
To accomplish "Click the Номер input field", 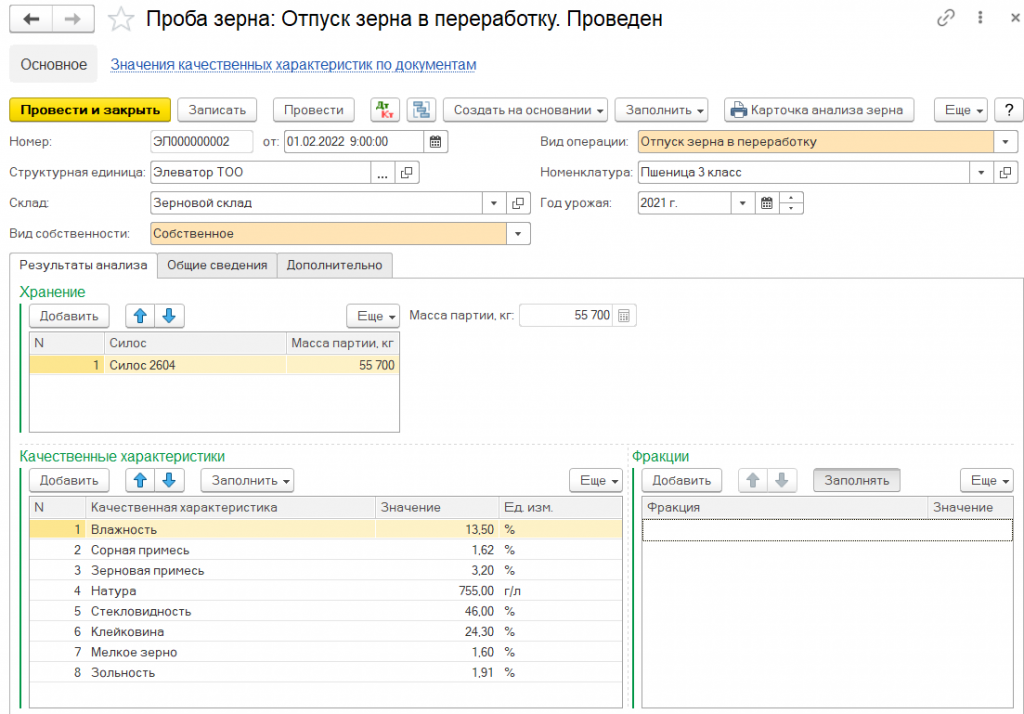I will coord(202,141).
